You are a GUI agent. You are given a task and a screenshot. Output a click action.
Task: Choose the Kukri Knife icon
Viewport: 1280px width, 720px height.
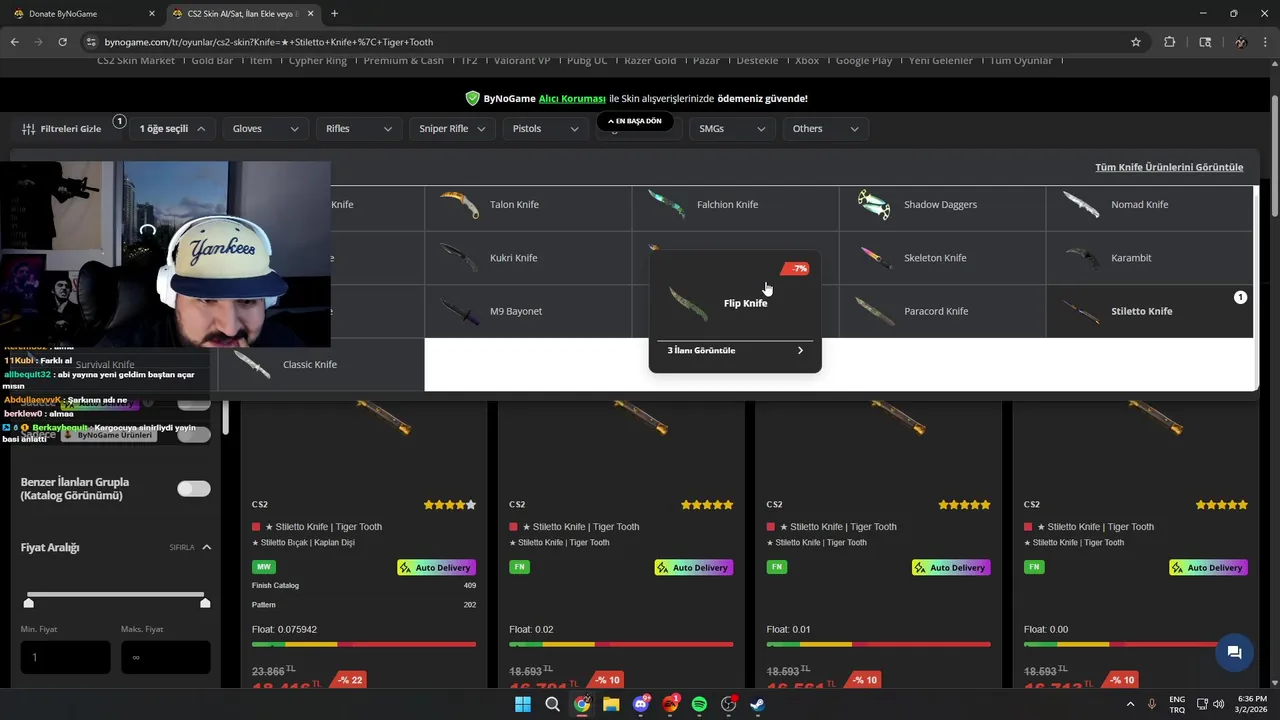tap(460, 258)
